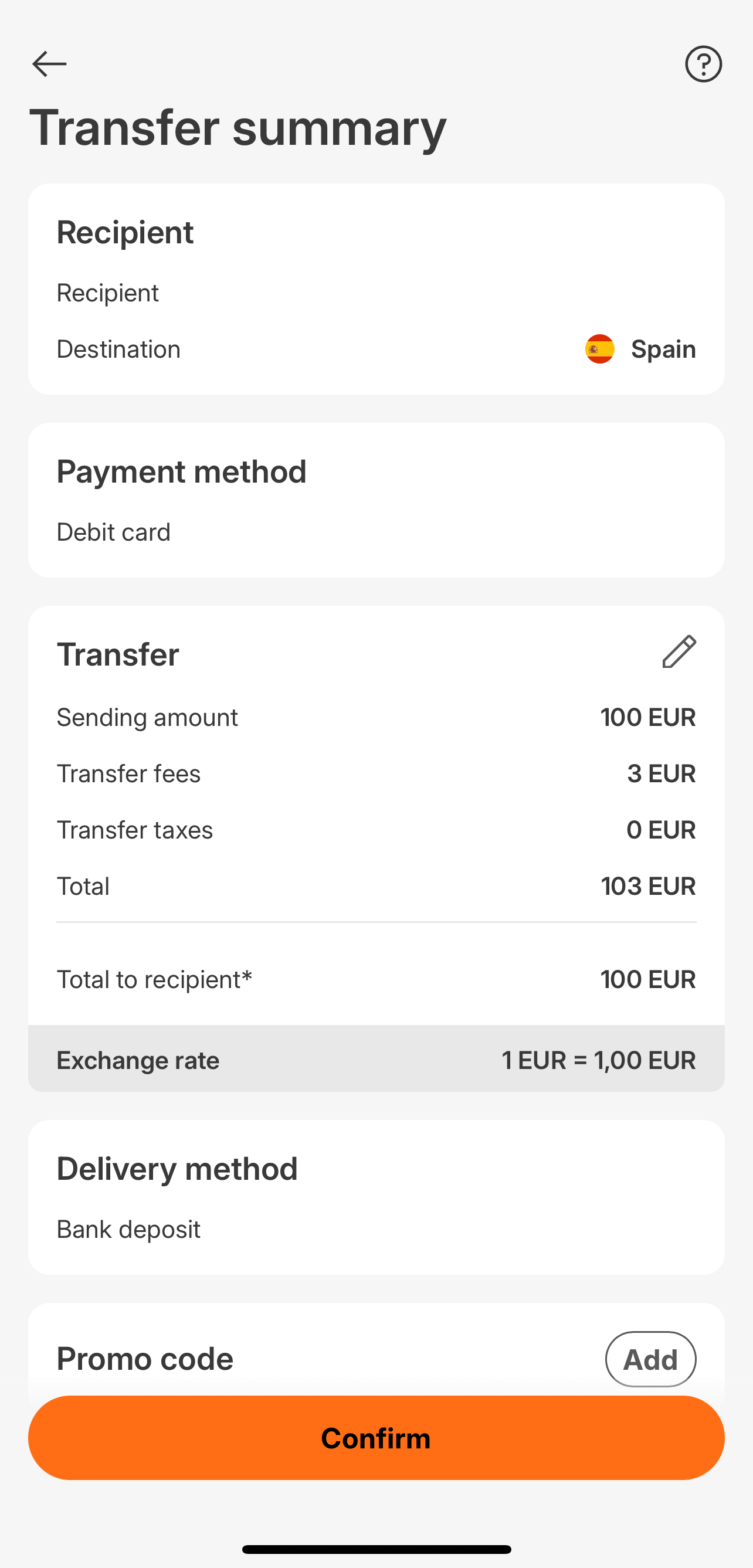Confirm the transfer
The width and height of the screenshot is (753, 1568).
(x=376, y=1438)
